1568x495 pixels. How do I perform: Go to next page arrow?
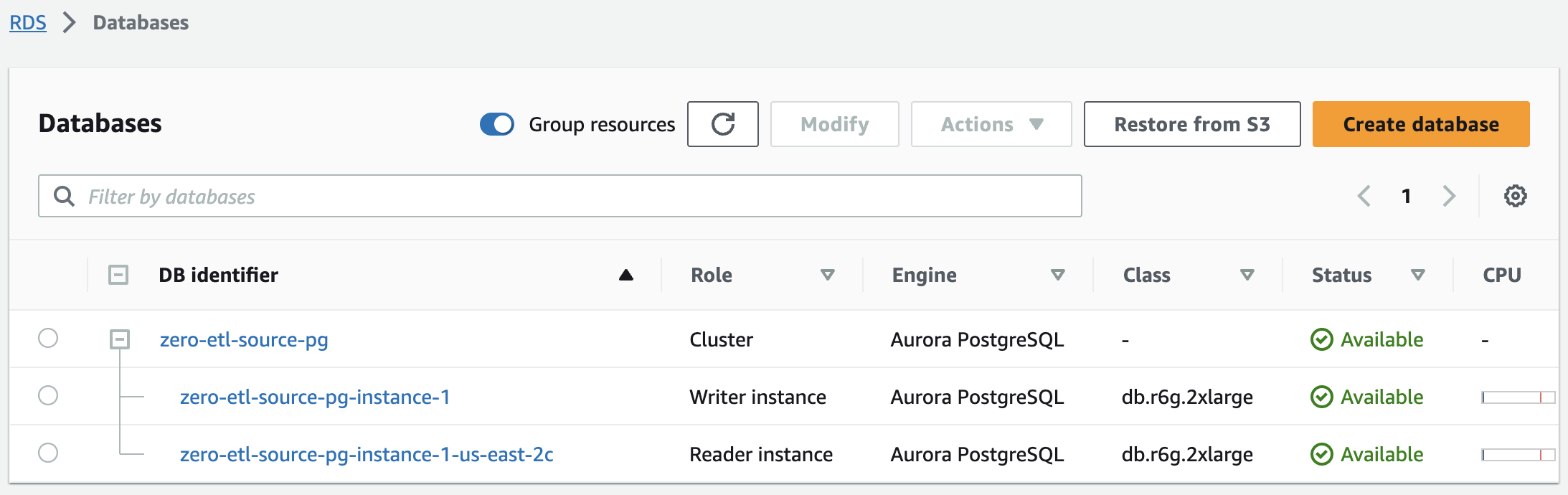point(1449,196)
